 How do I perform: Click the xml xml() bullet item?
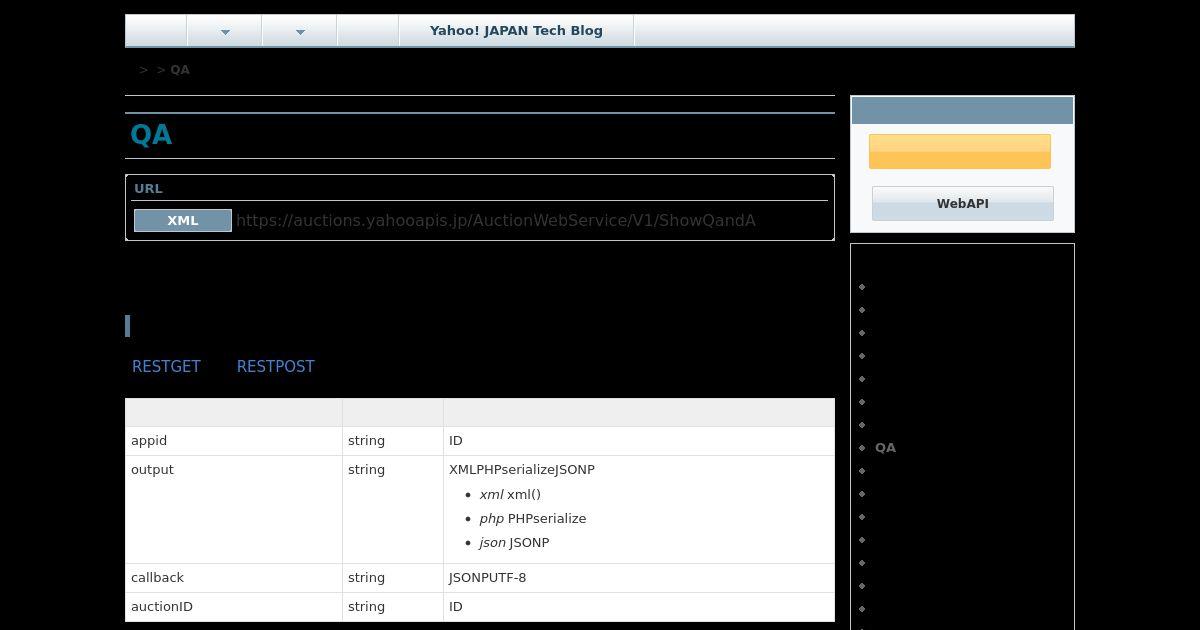(510, 495)
